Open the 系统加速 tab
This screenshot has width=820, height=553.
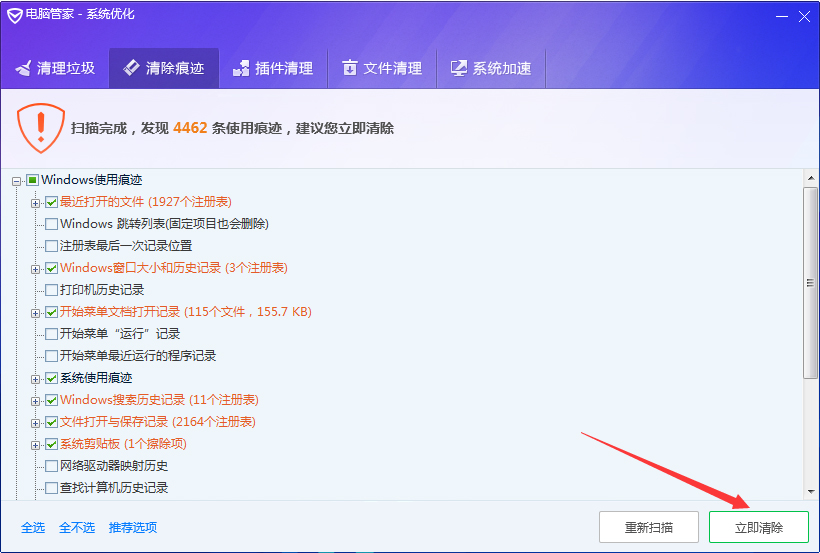(491, 69)
